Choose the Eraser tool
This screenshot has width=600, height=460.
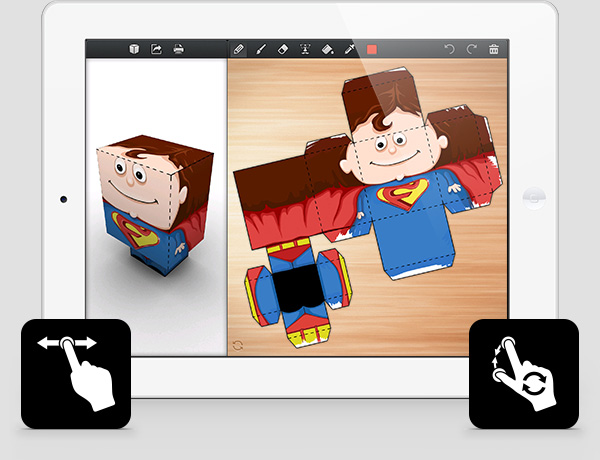click(x=282, y=48)
